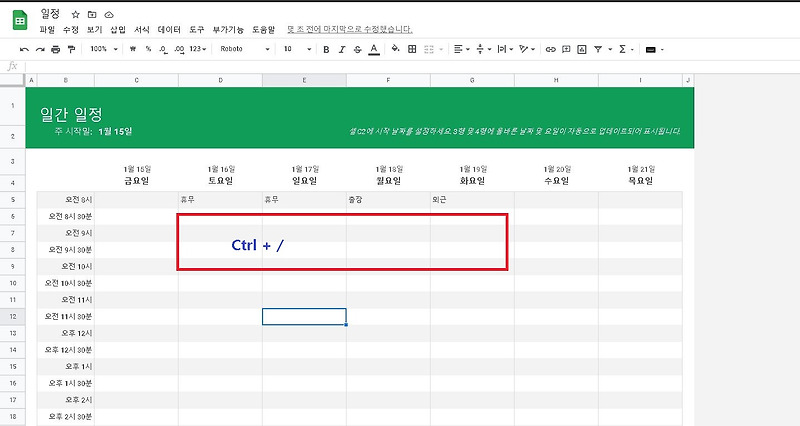
Task: Apply percent format
Action: click(x=148, y=49)
